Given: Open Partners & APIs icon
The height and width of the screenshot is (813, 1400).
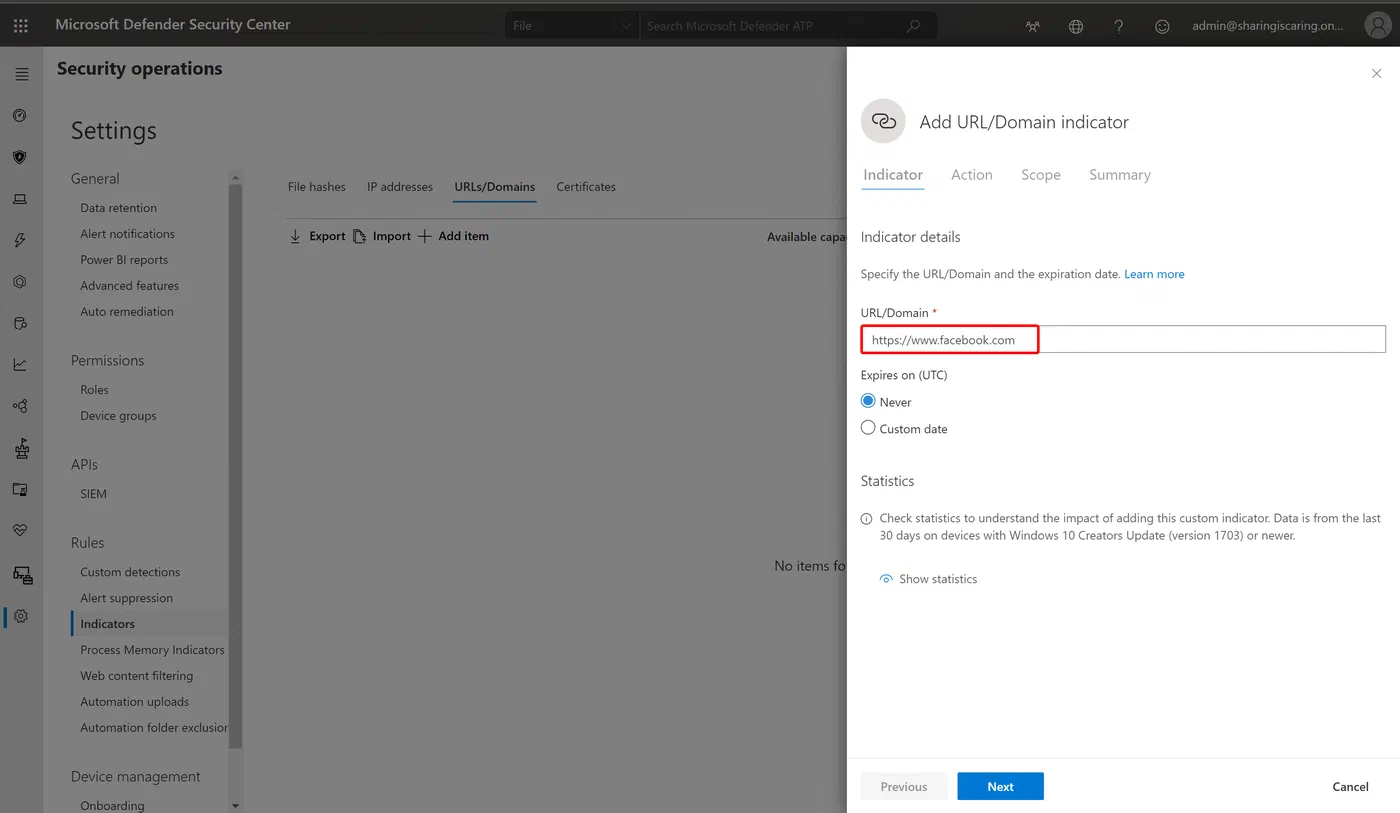Looking at the screenshot, I should (x=19, y=406).
